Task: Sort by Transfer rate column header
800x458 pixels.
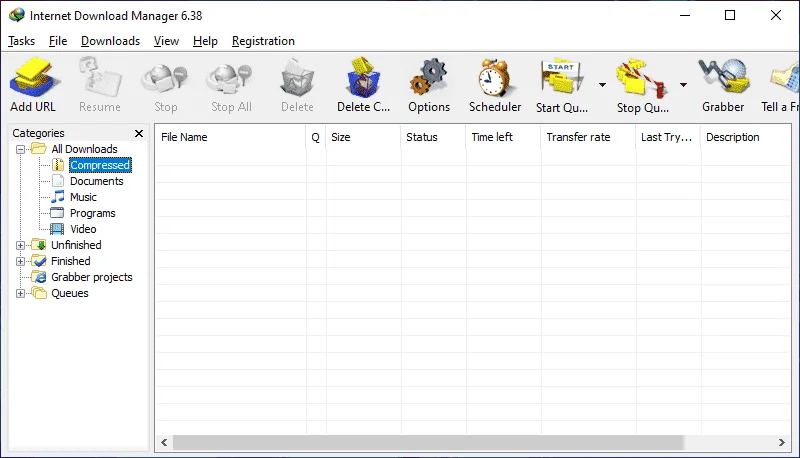Action: 588,137
